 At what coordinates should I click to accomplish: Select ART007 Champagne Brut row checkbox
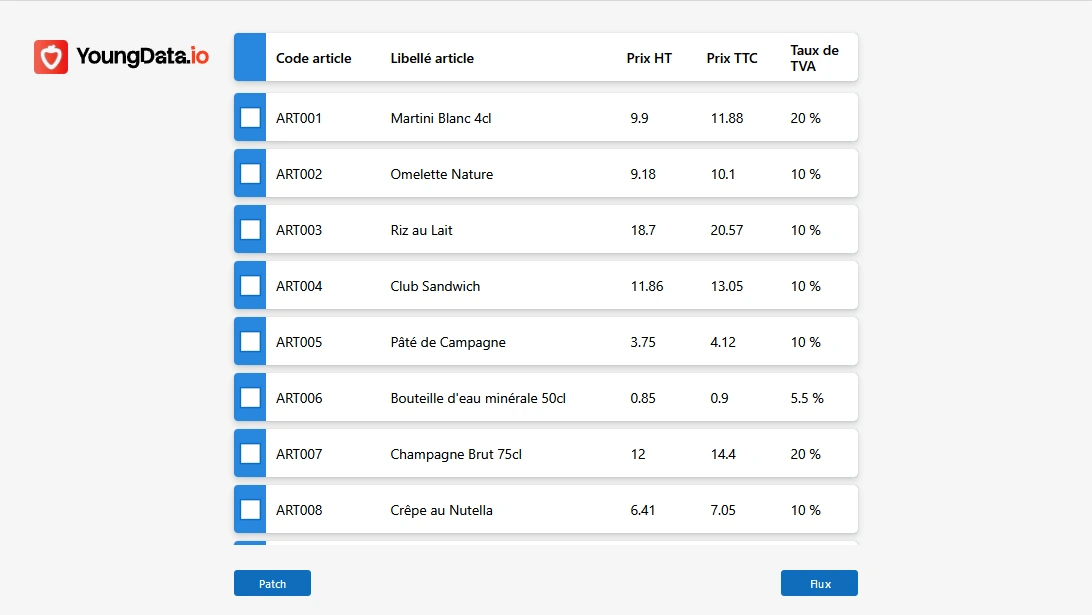click(x=250, y=453)
